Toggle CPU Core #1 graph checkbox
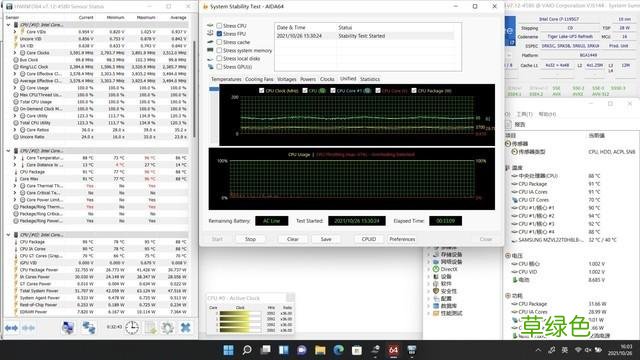This screenshot has height=360, width=640. point(333,91)
